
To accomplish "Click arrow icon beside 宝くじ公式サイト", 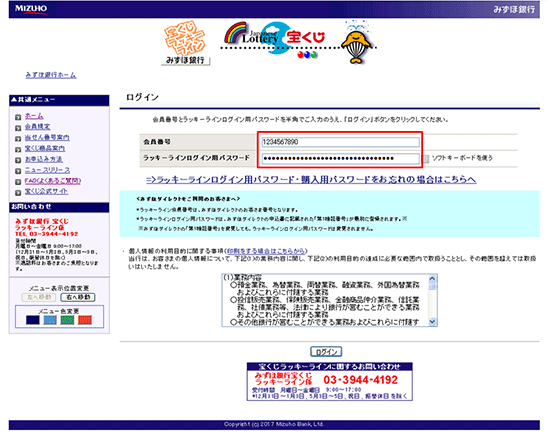I will point(18,193).
